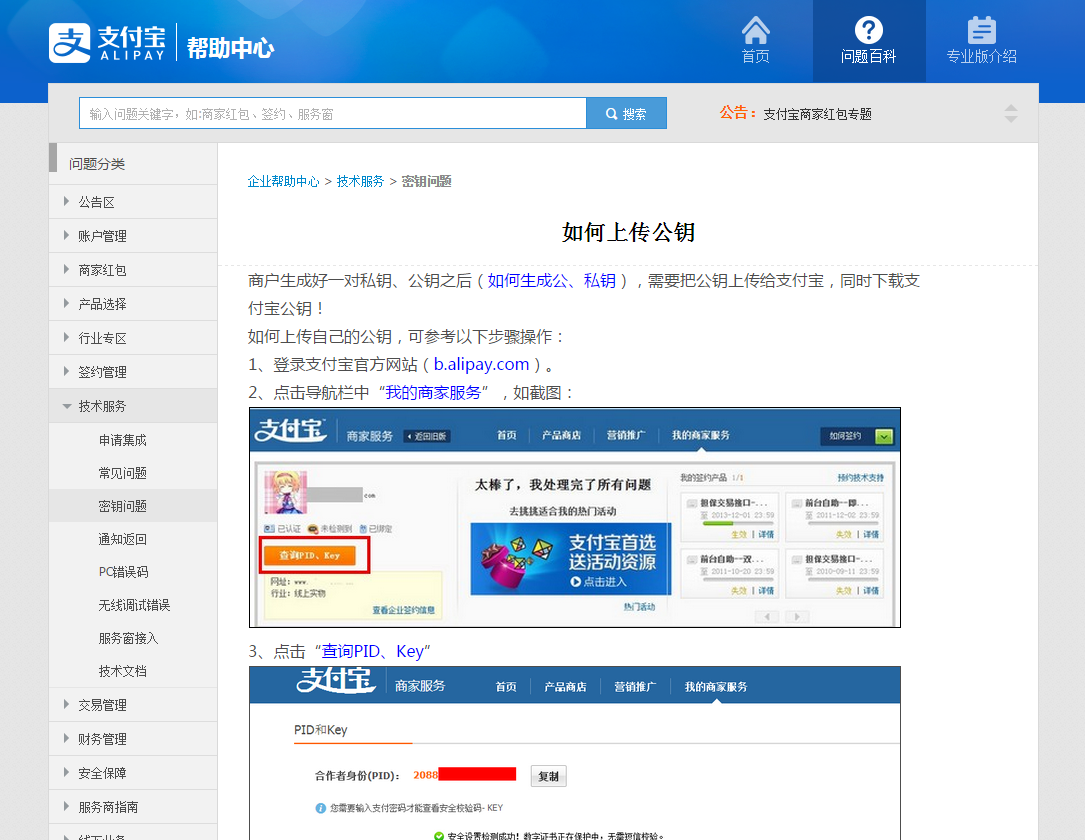Click 支付宝商家红包专题 announcement link
This screenshot has width=1085, height=840.
(817, 114)
